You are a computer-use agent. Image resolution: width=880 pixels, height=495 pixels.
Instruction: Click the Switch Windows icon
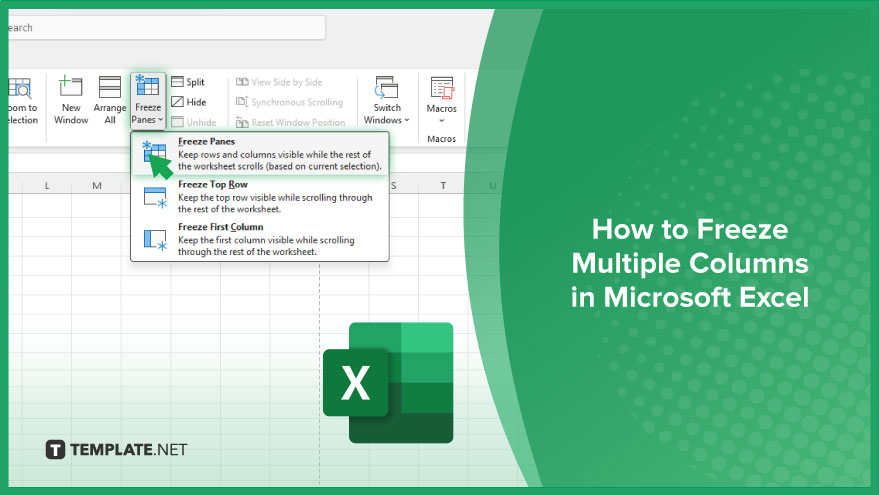pyautogui.click(x=387, y=88)
